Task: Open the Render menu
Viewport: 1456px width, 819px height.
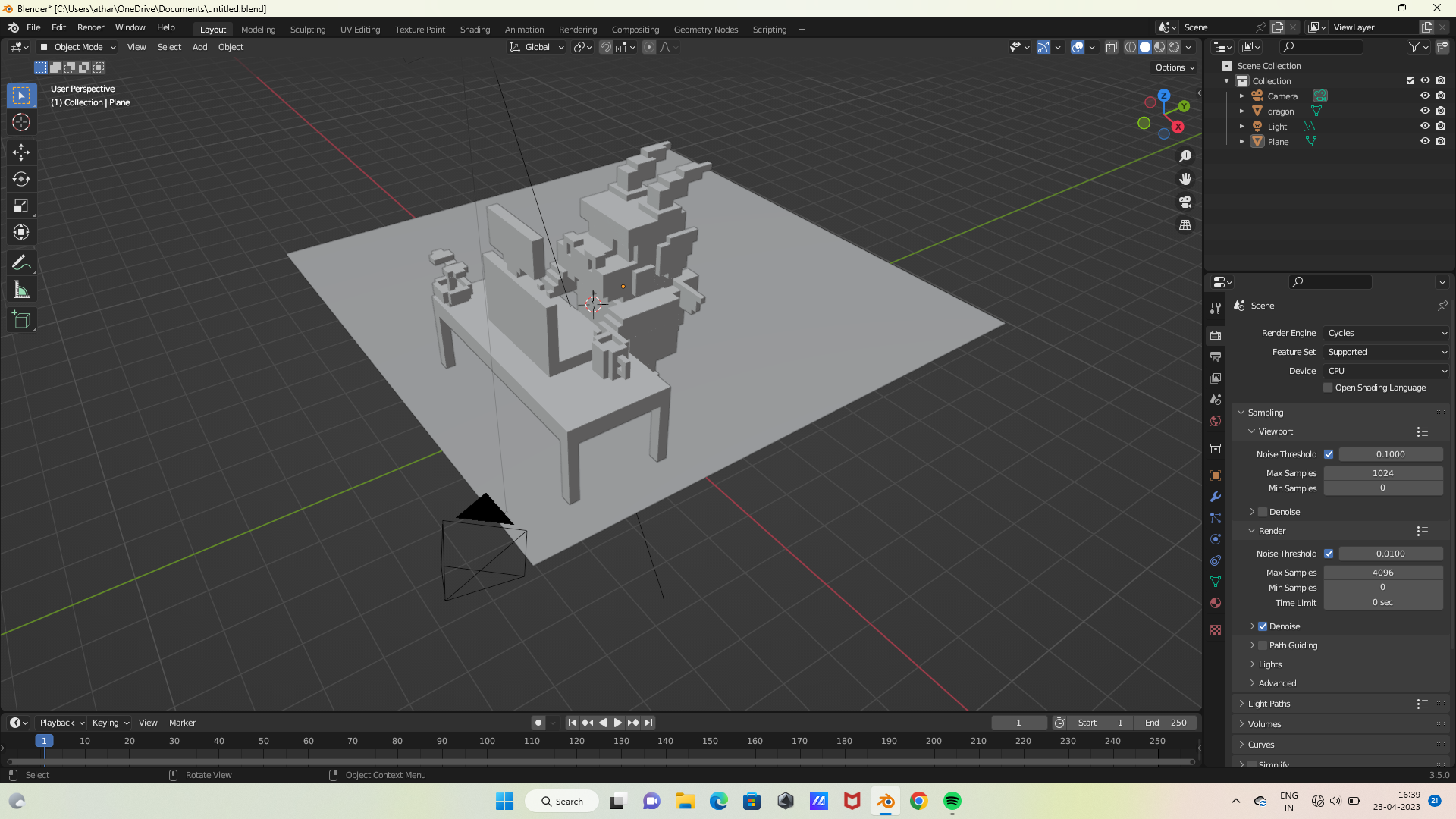Action: coord(90,27)
